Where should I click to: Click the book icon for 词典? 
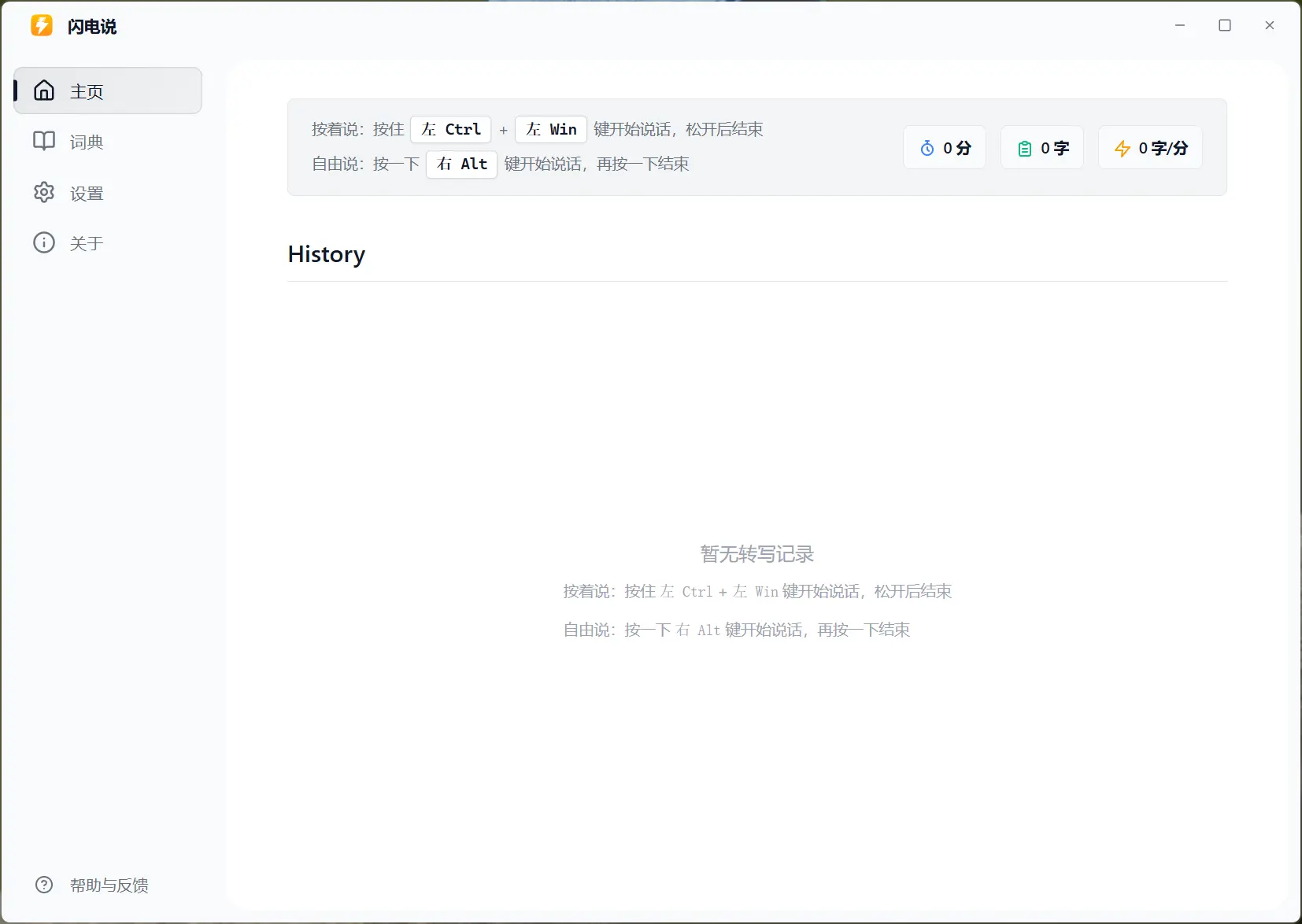coord(44,141)
